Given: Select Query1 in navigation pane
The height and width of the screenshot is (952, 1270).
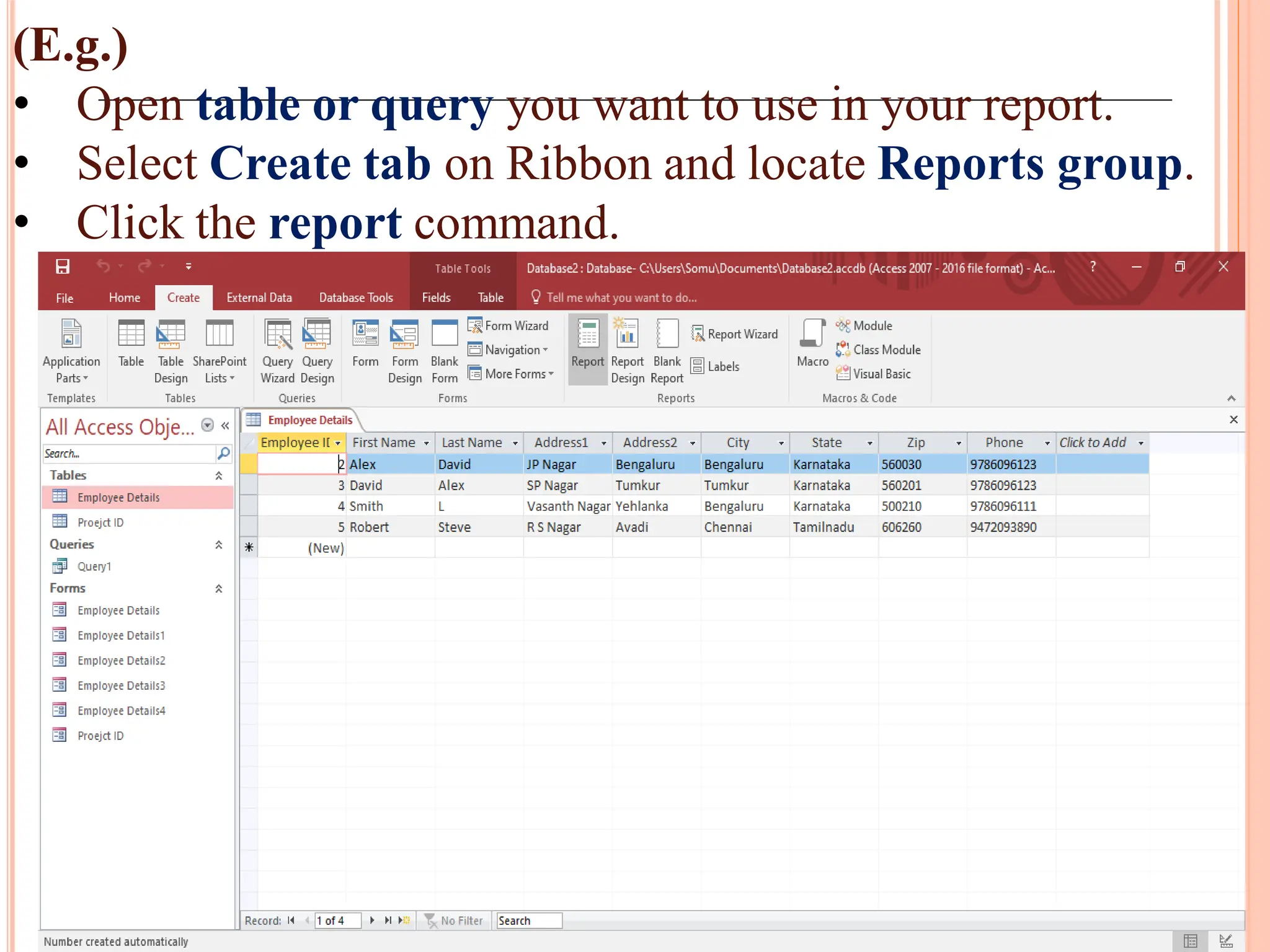Looking at the screenshot, I should tap(138, 566).
